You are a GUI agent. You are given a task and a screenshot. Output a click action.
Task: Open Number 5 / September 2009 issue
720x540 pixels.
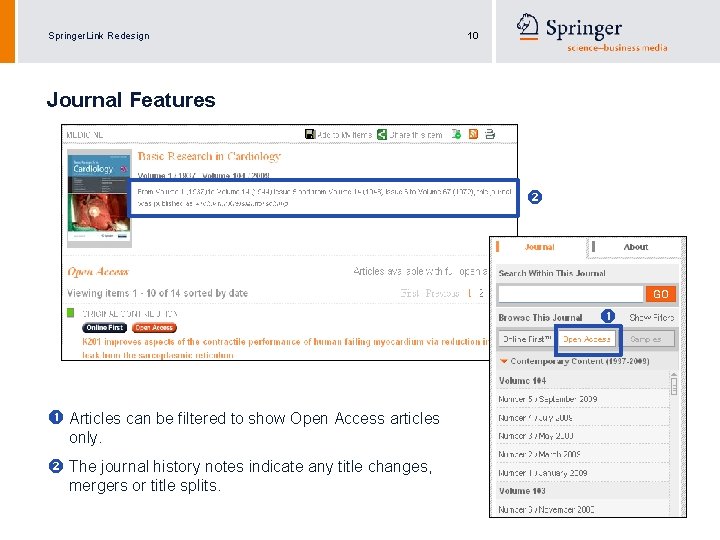(548, 399)
